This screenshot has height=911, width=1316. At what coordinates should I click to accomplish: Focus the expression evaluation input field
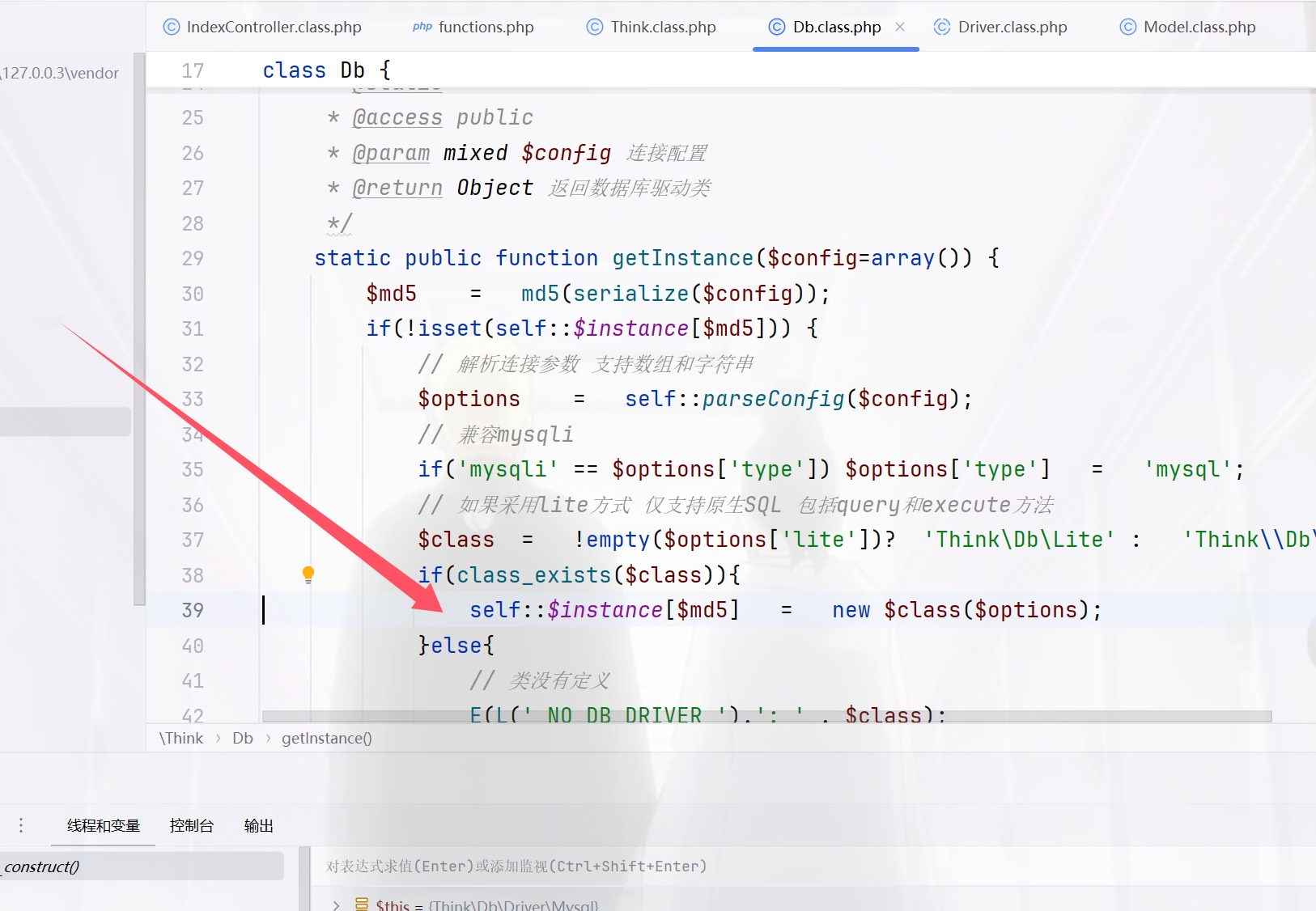pyautogui.click(x=813, y=867)
